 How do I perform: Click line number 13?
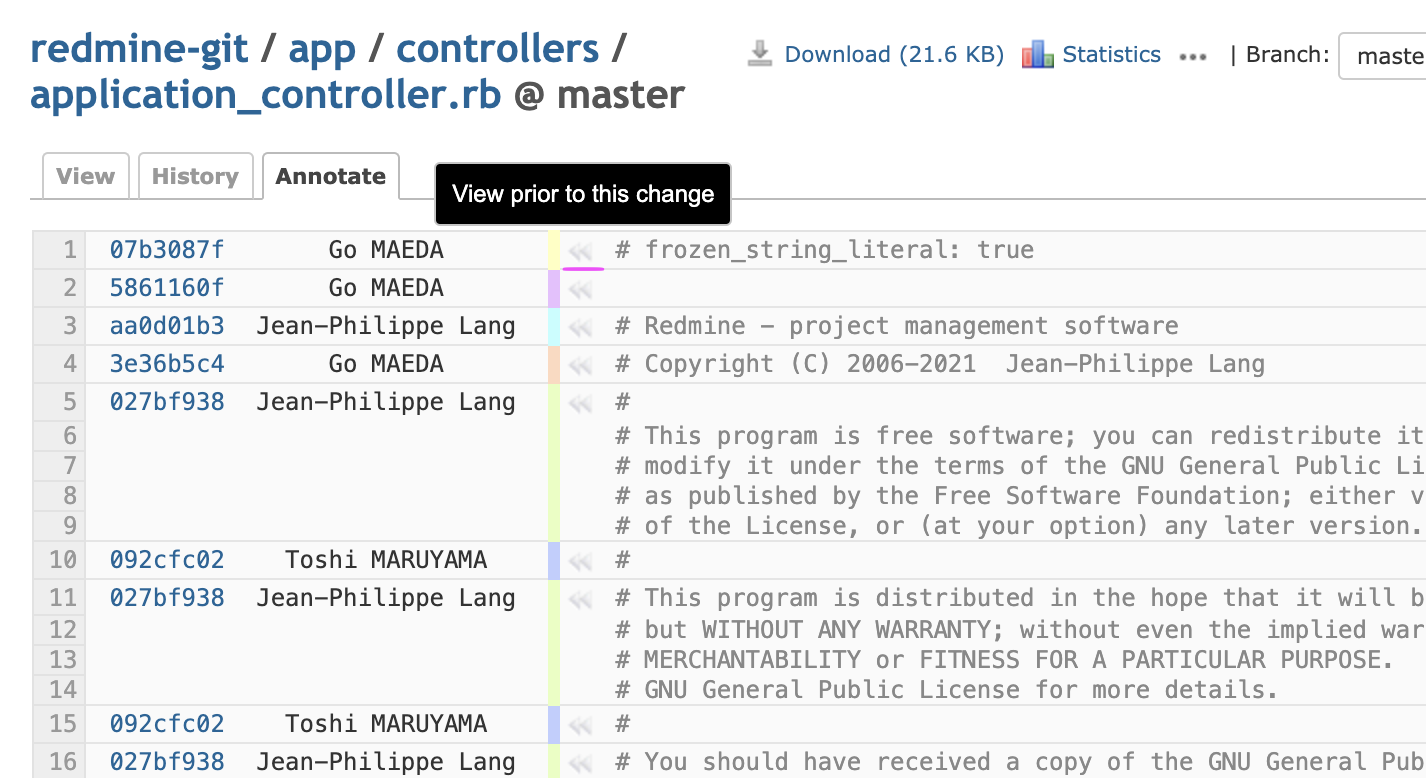[63, 660]
